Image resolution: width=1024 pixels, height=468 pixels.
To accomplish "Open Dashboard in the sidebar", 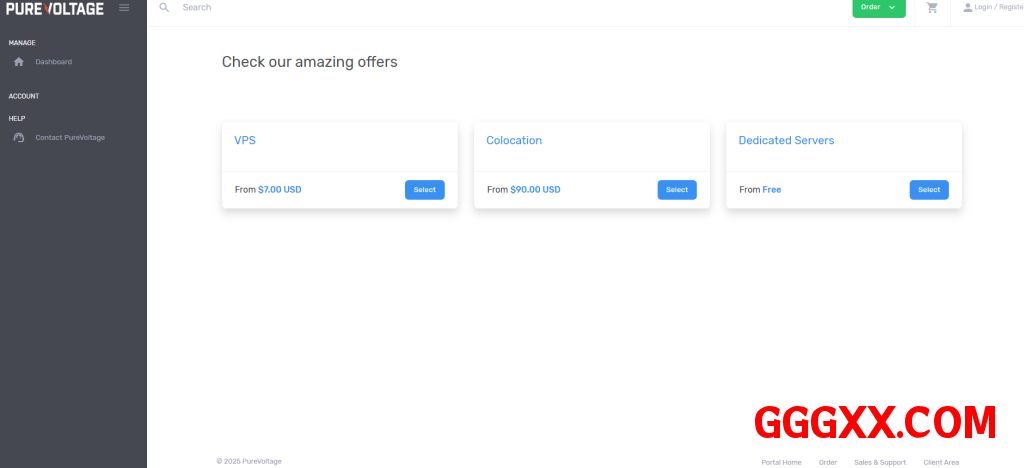I will pyautogui.click(x=54, y=62).
